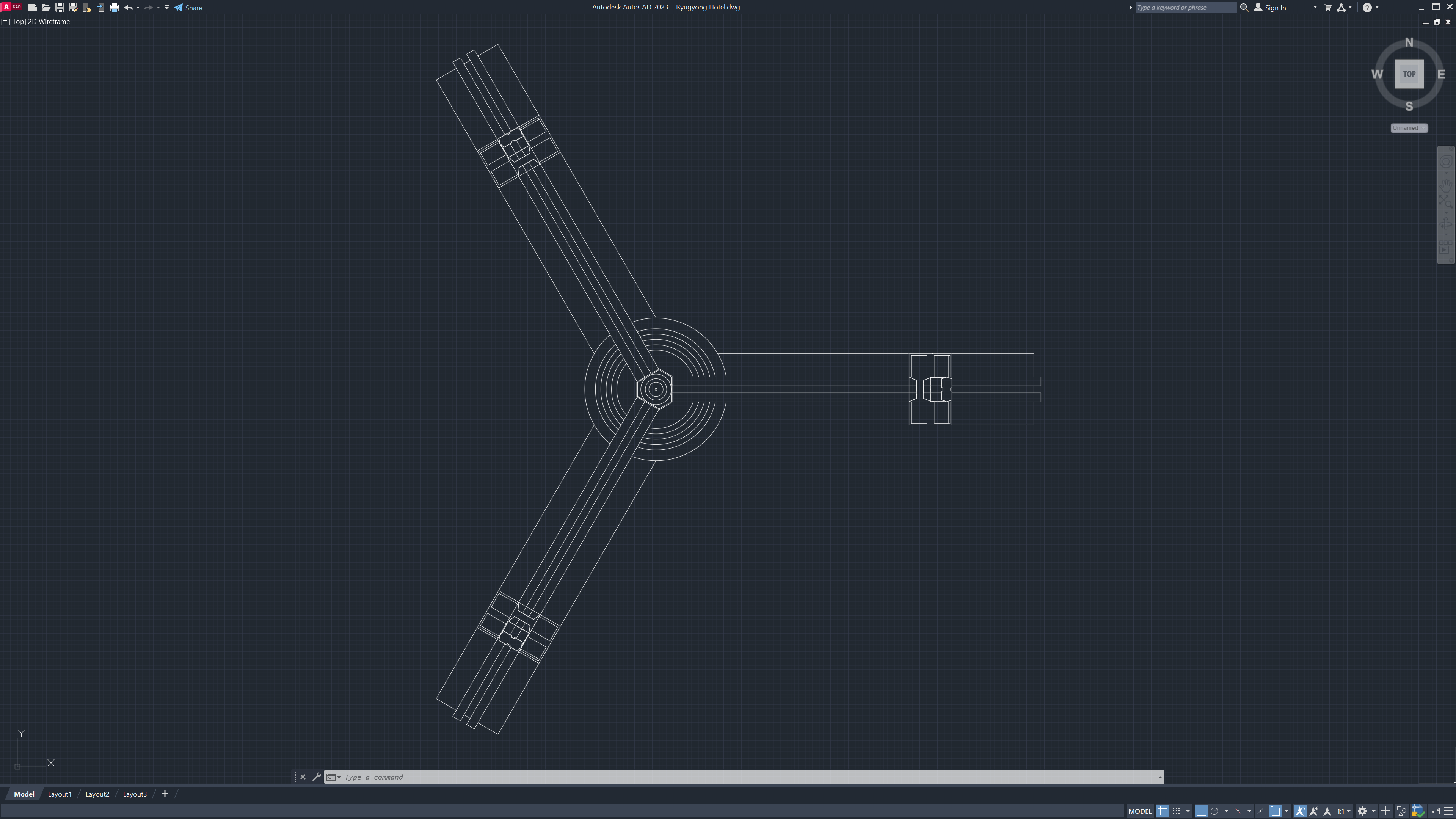This screenshot has height=819, width=1456.
Task: Open the Undo history dropdown arrow
Action: point(138,7)
